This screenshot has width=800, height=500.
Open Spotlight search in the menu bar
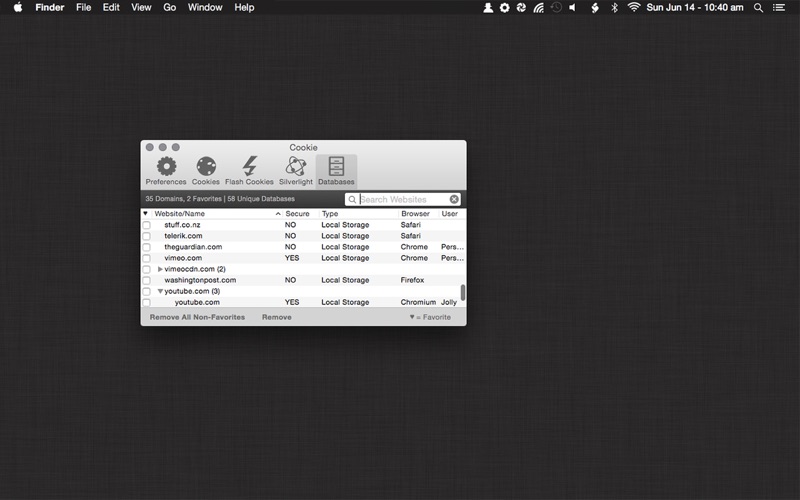[758, 8]
